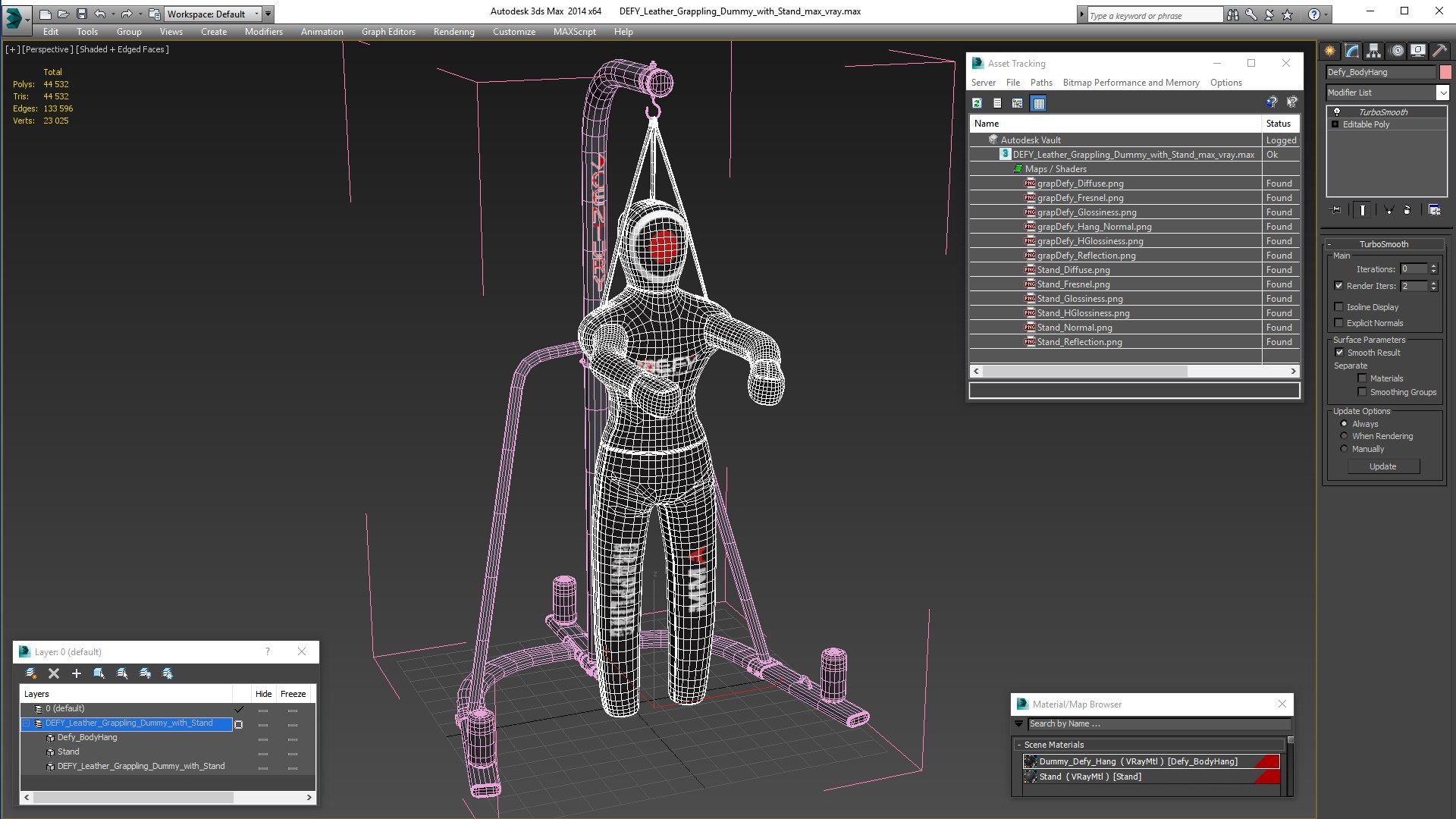Click Make Unique icon below modifier stack
Screen dimensions: 1456x819
pos(1389,210)
